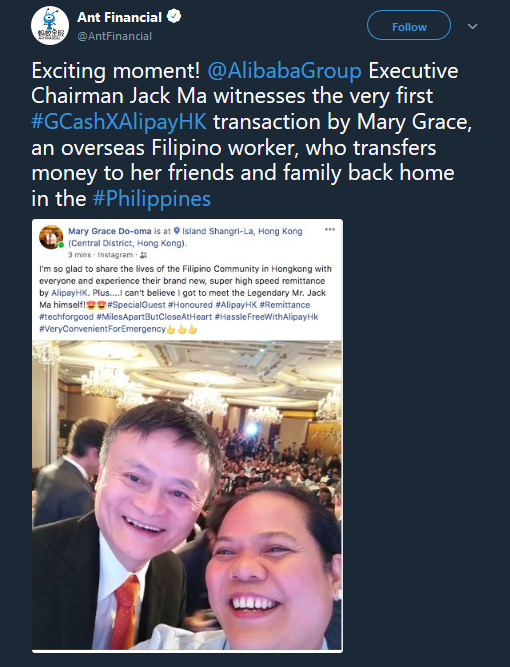Open the #GCashXAlipayHK hashtag
The image size is (510, 667).
119,122
